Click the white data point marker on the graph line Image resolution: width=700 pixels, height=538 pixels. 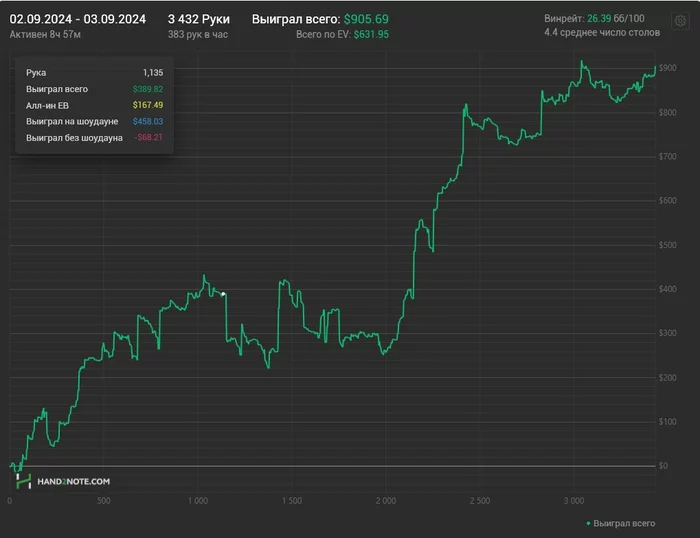pyautogui.click(x=223, y=294)
